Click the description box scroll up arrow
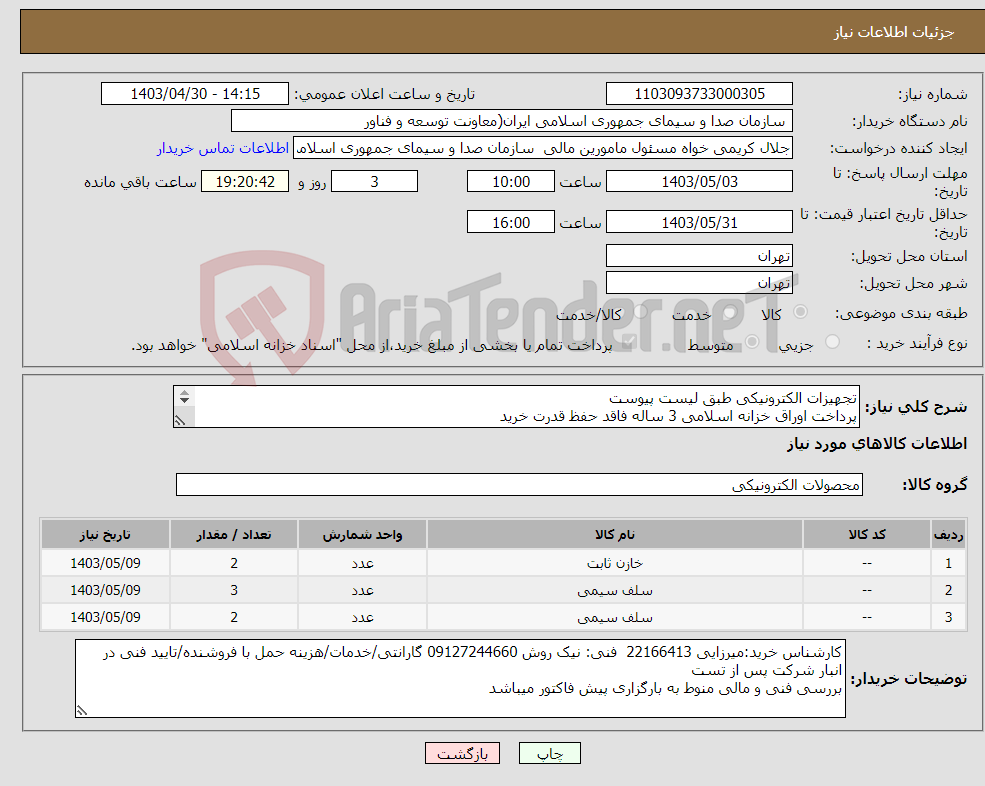 pos(184,393)
